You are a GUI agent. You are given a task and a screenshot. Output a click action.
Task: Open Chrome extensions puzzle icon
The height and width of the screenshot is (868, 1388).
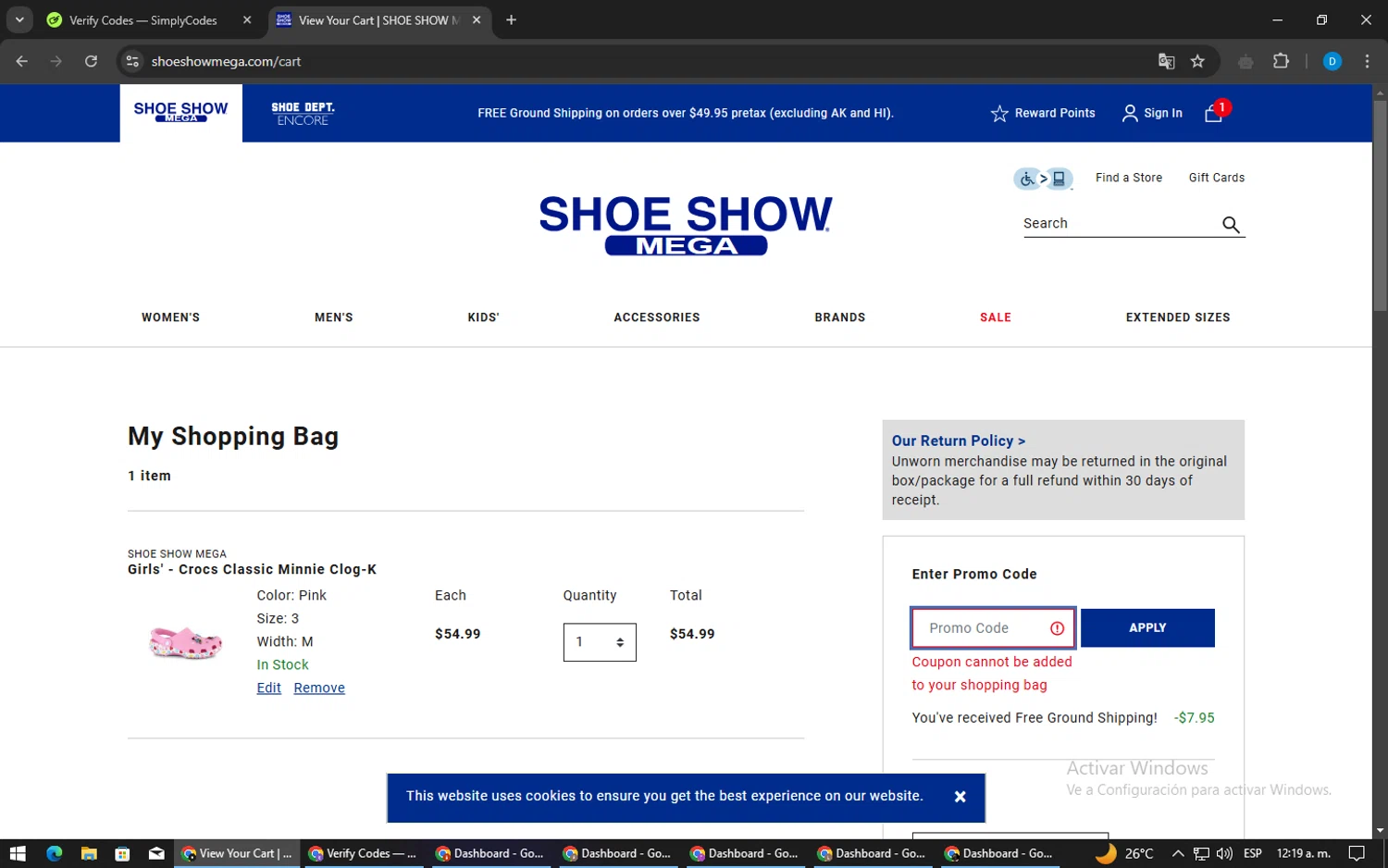point(1281,61)
